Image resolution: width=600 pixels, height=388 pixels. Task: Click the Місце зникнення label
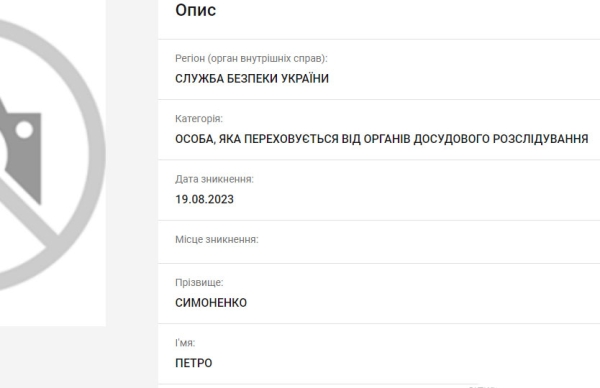point(217,240)
